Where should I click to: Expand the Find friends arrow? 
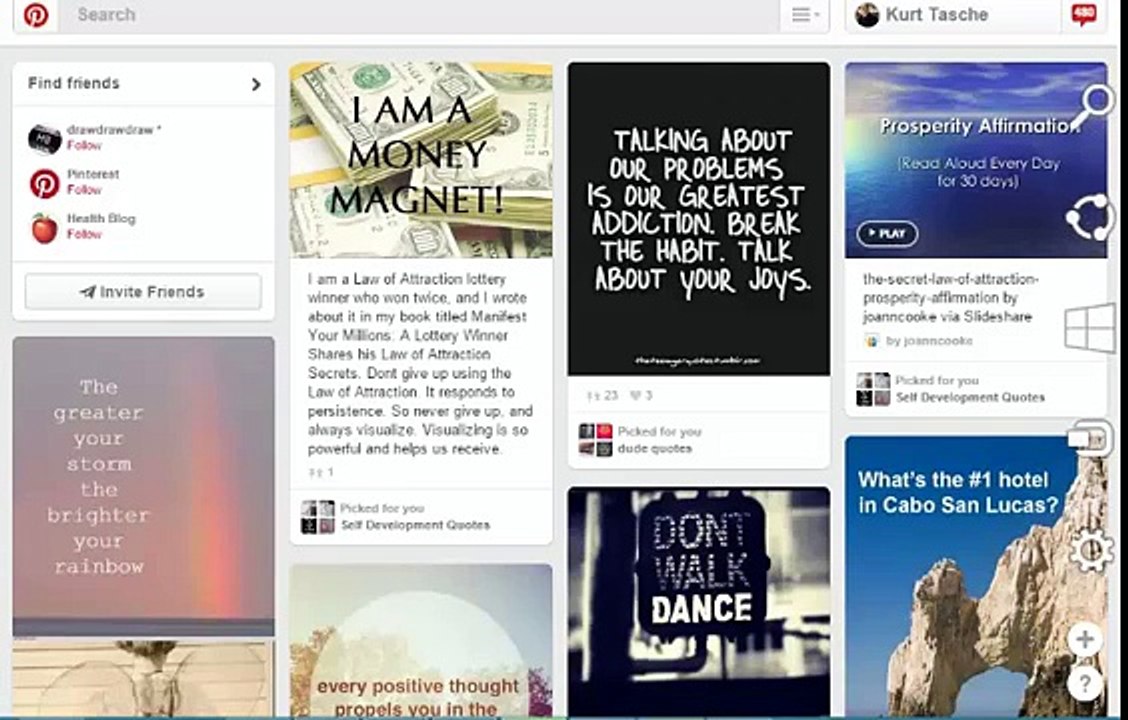click(x=256, y=84)
